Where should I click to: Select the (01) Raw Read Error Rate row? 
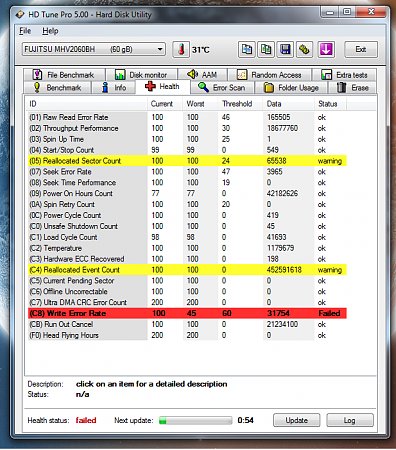187,117
